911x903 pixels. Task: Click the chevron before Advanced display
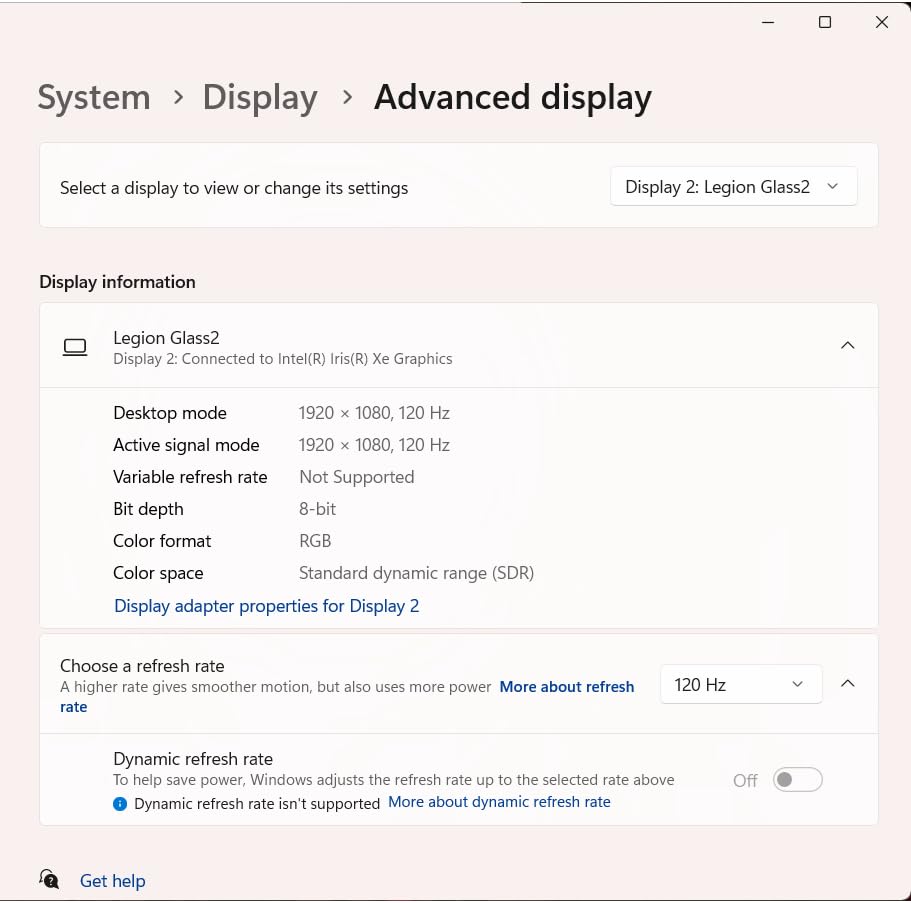[347, 97]
